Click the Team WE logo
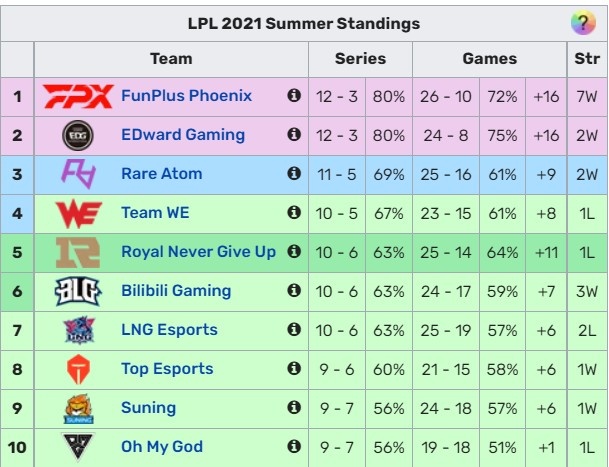 pos(78,213)
